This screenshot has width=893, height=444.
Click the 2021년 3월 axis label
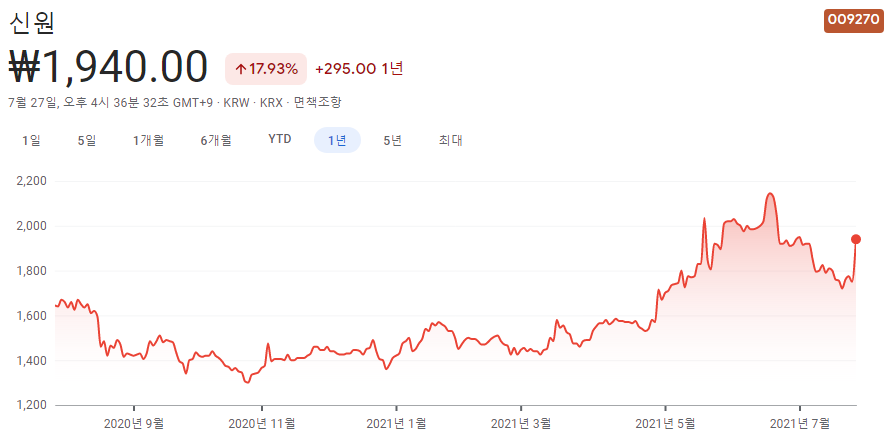(x=521, y=423)
